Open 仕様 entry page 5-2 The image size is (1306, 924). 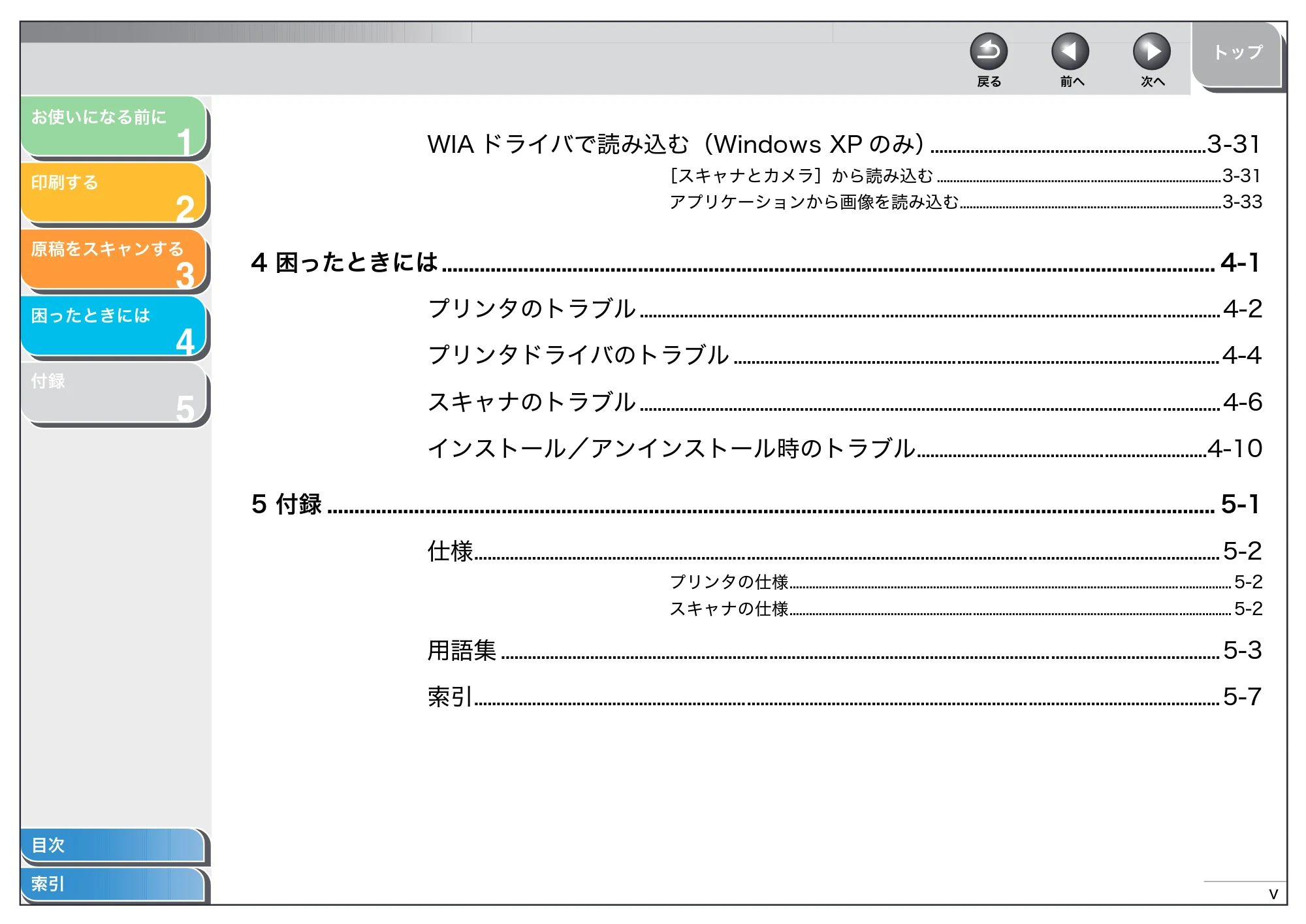(x=844, y=551)
